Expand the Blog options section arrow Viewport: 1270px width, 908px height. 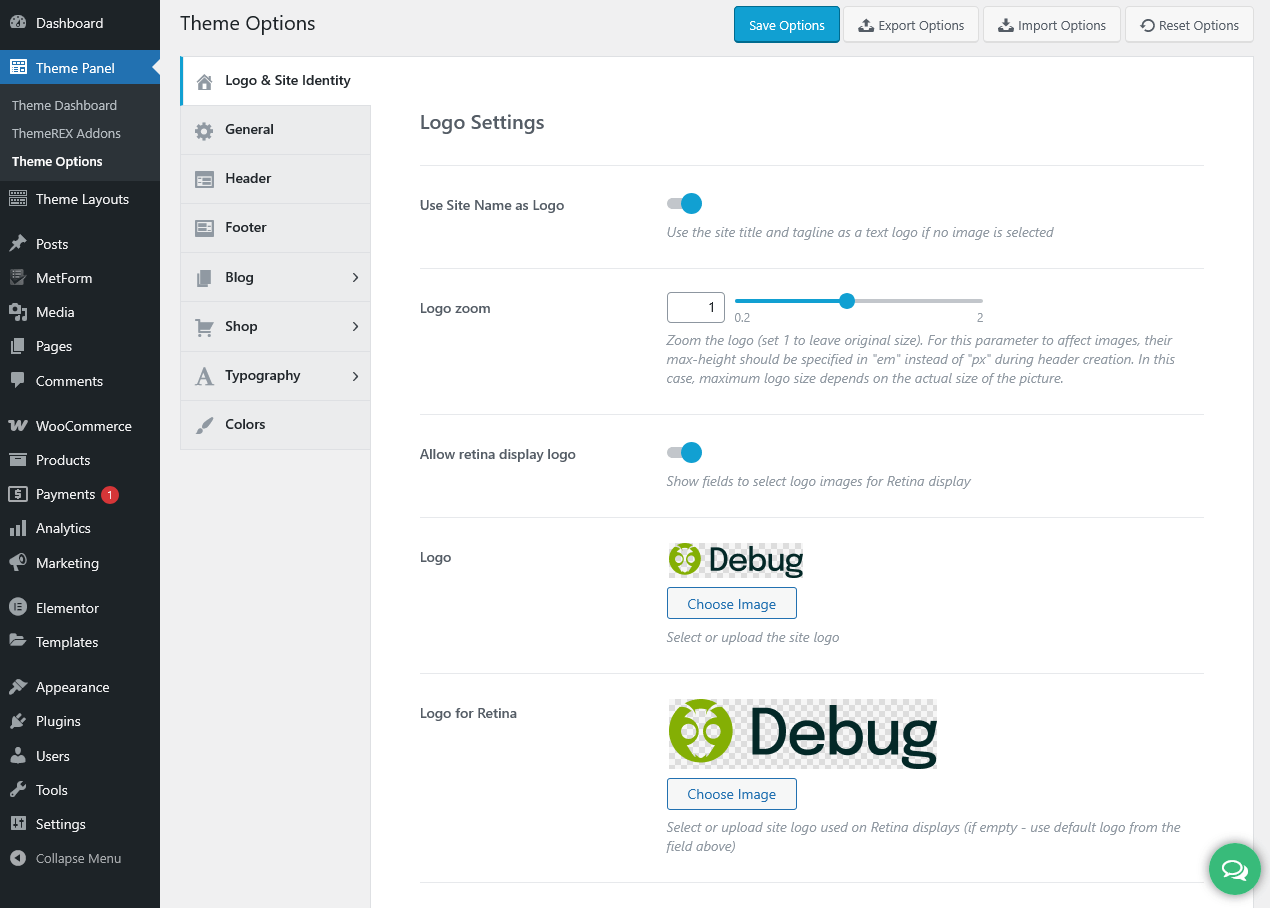355,278
